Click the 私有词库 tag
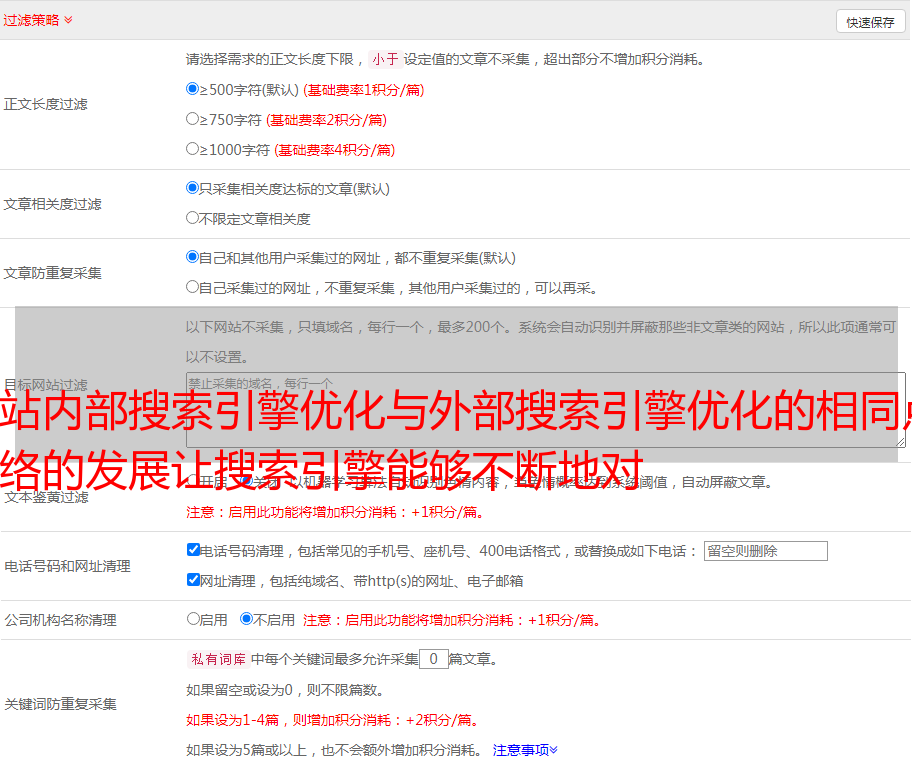Viewport: 912px width, 768px height. coord(217,659)
